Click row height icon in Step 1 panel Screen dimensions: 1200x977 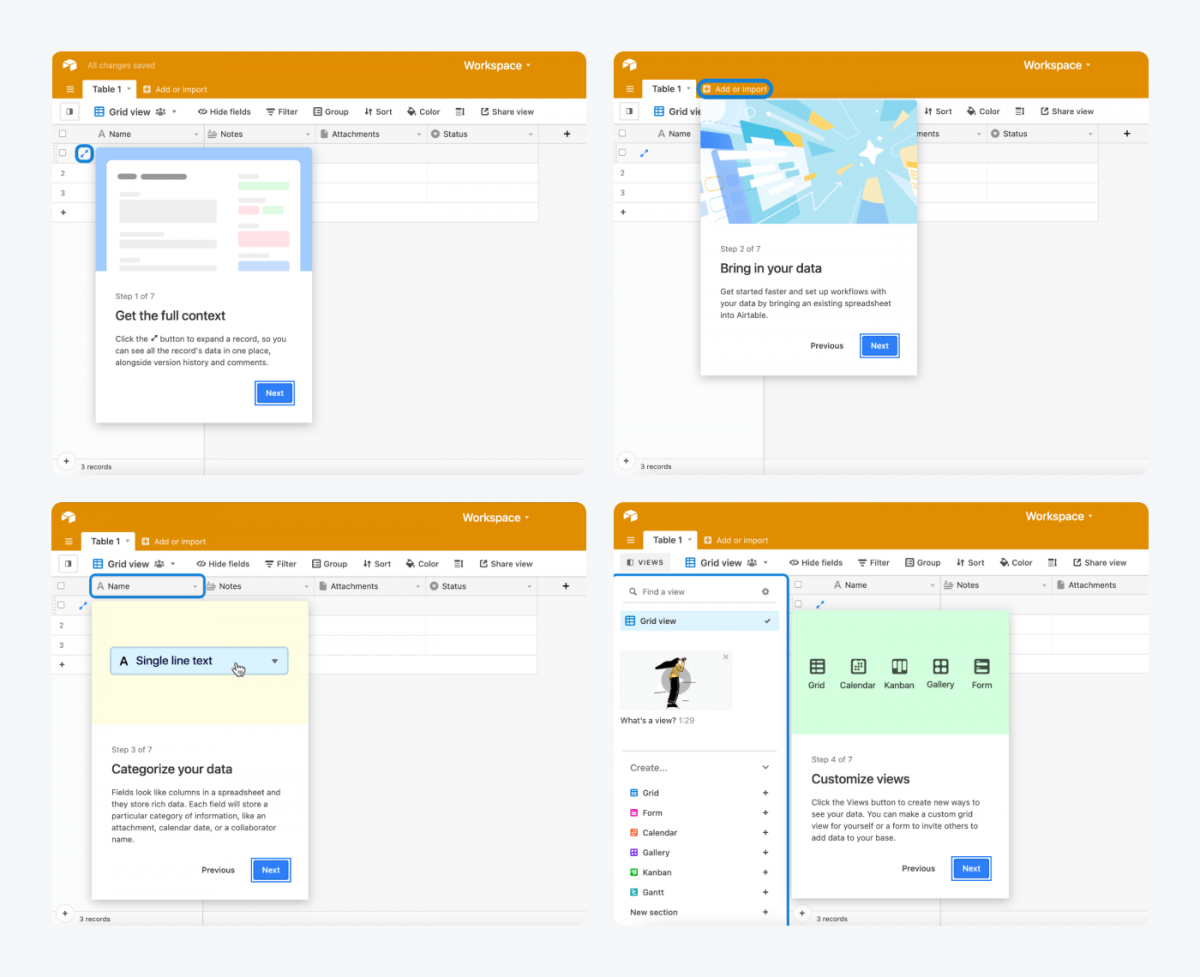pos(460,112)
